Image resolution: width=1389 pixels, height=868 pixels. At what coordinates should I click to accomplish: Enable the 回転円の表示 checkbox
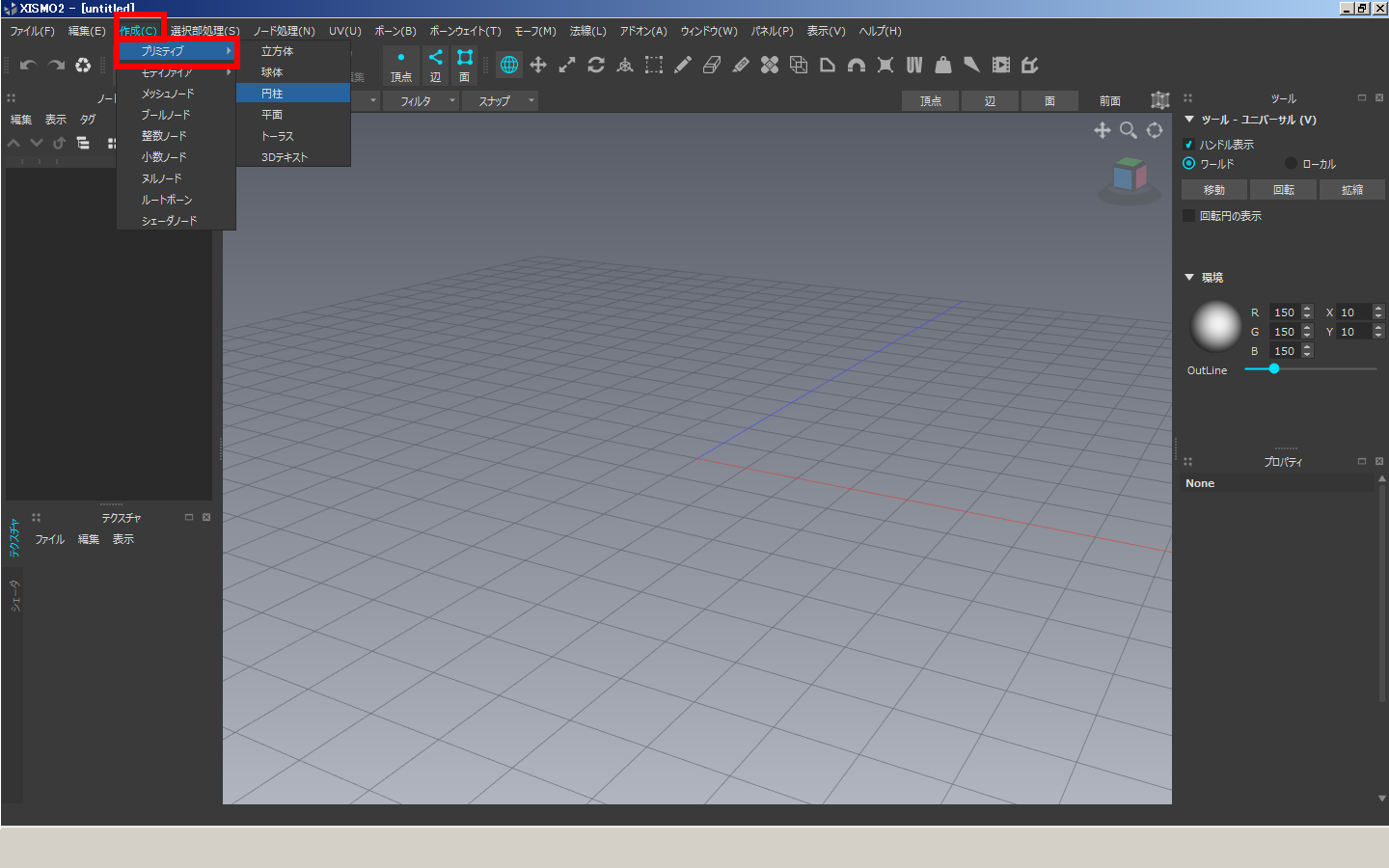coord(1188,216)
